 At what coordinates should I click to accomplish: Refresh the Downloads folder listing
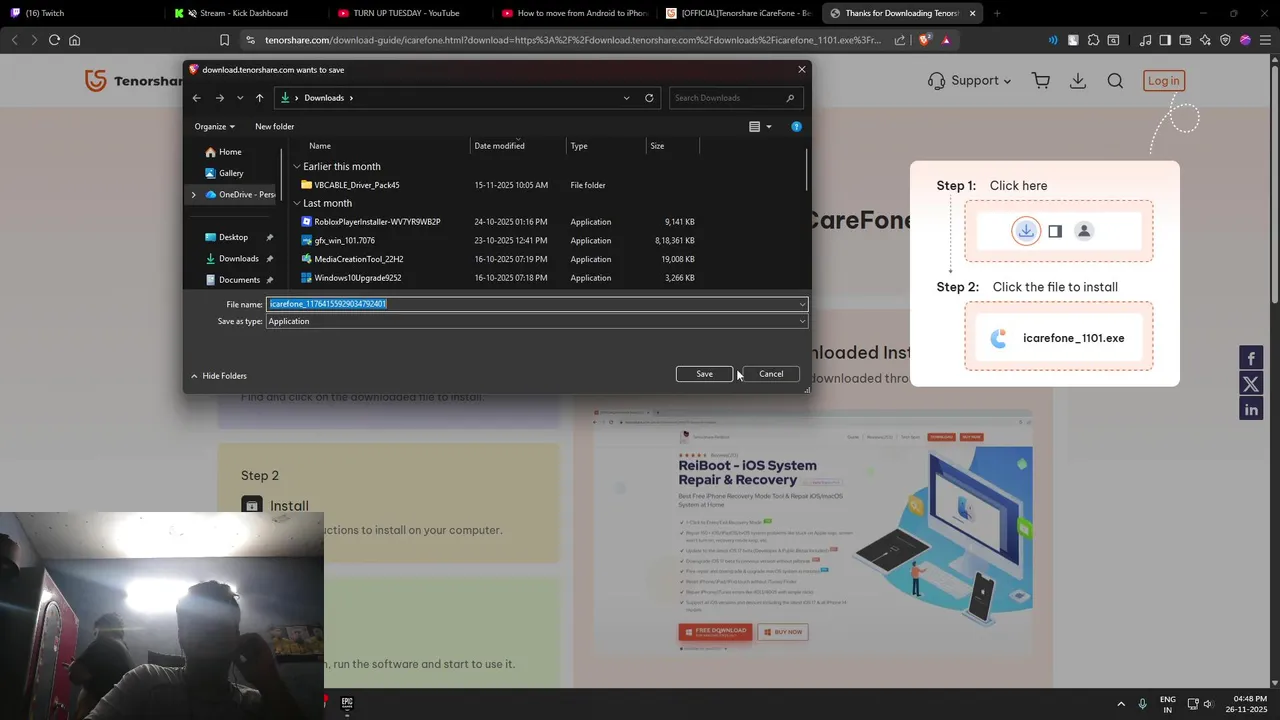click(649, 98)
